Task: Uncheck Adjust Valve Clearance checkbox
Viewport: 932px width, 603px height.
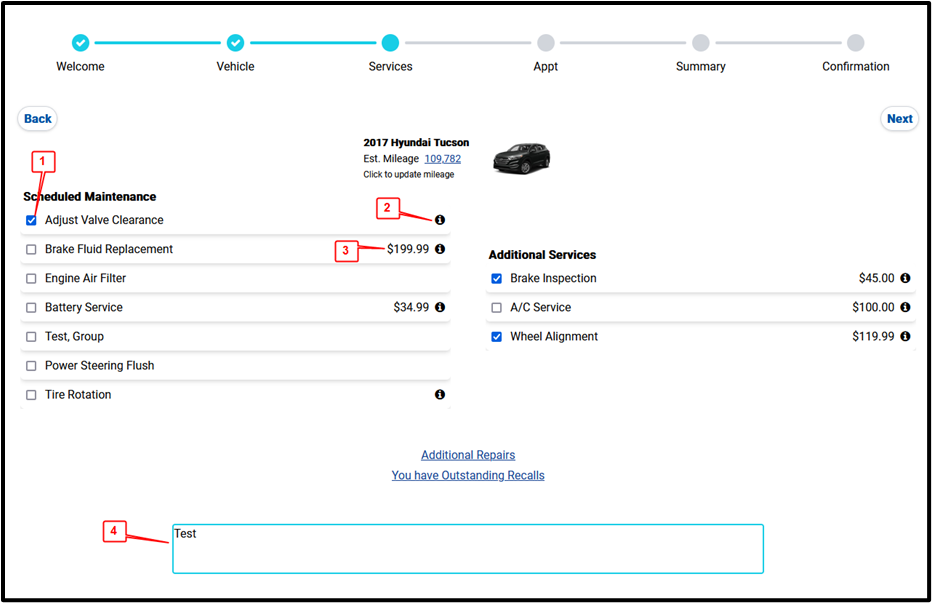Action: [31, 220]
